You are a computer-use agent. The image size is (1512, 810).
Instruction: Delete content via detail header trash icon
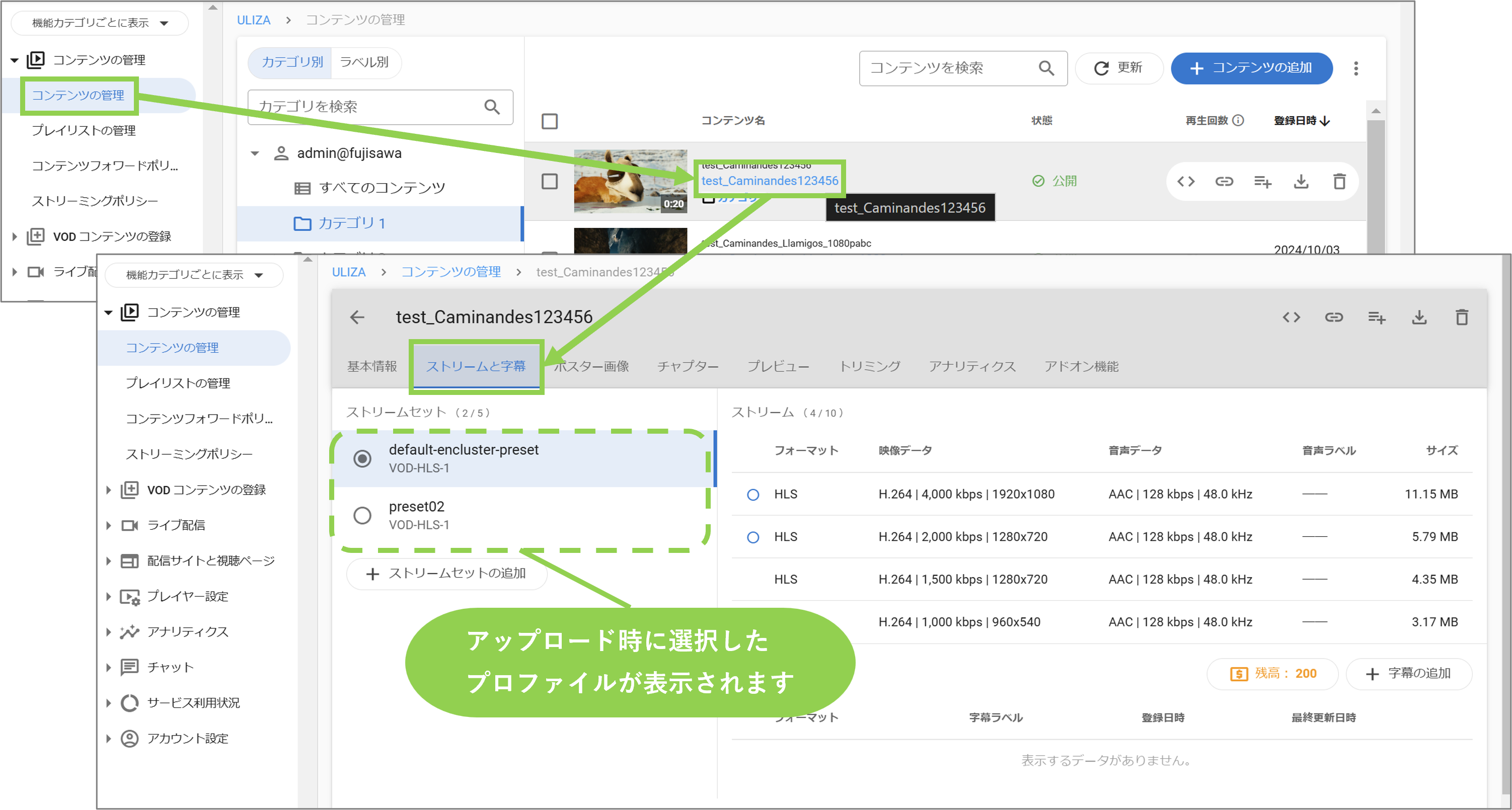pyautogui.click(x=1462, y=317)
